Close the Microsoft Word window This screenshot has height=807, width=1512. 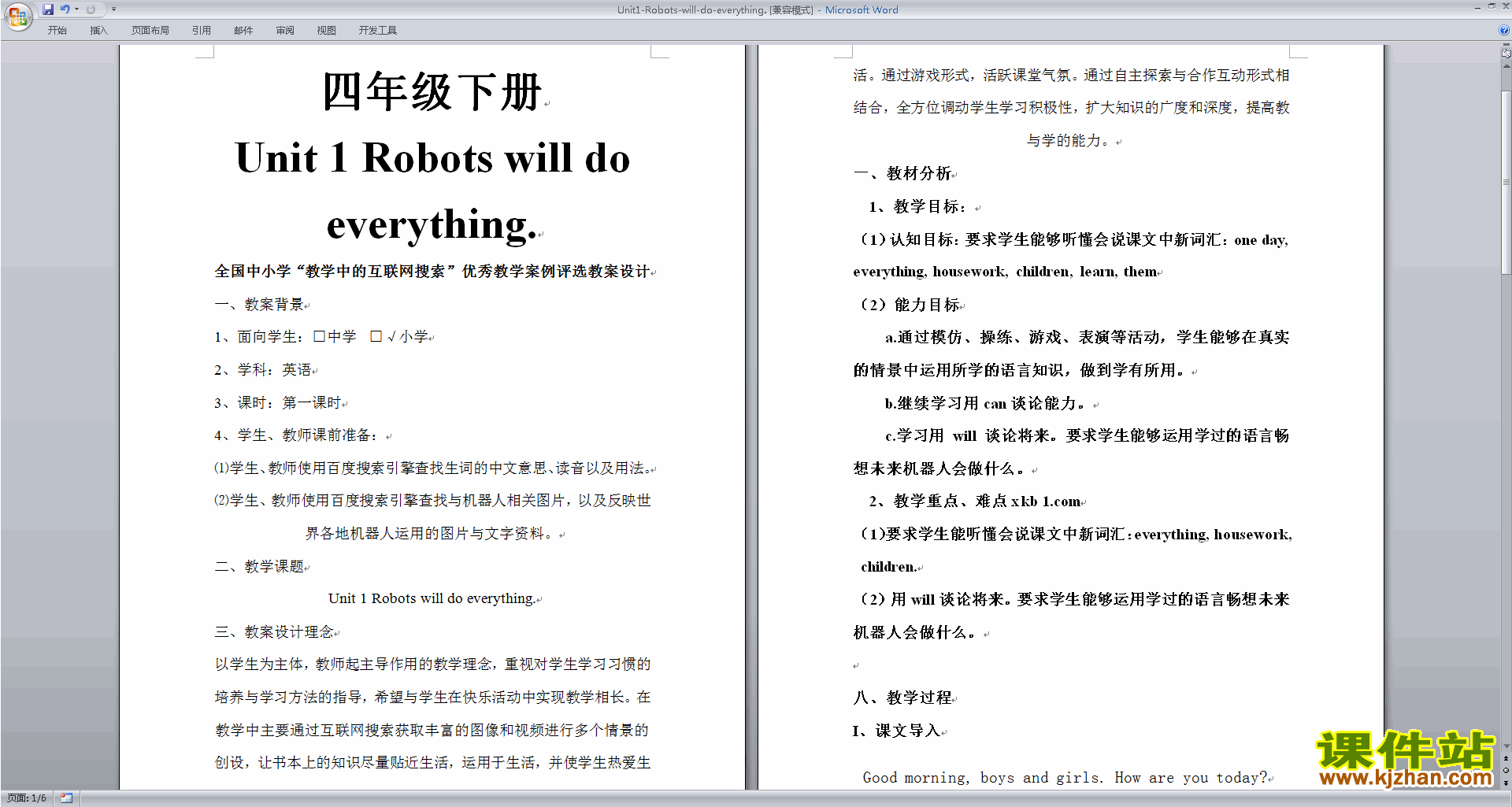[1505, 6]
